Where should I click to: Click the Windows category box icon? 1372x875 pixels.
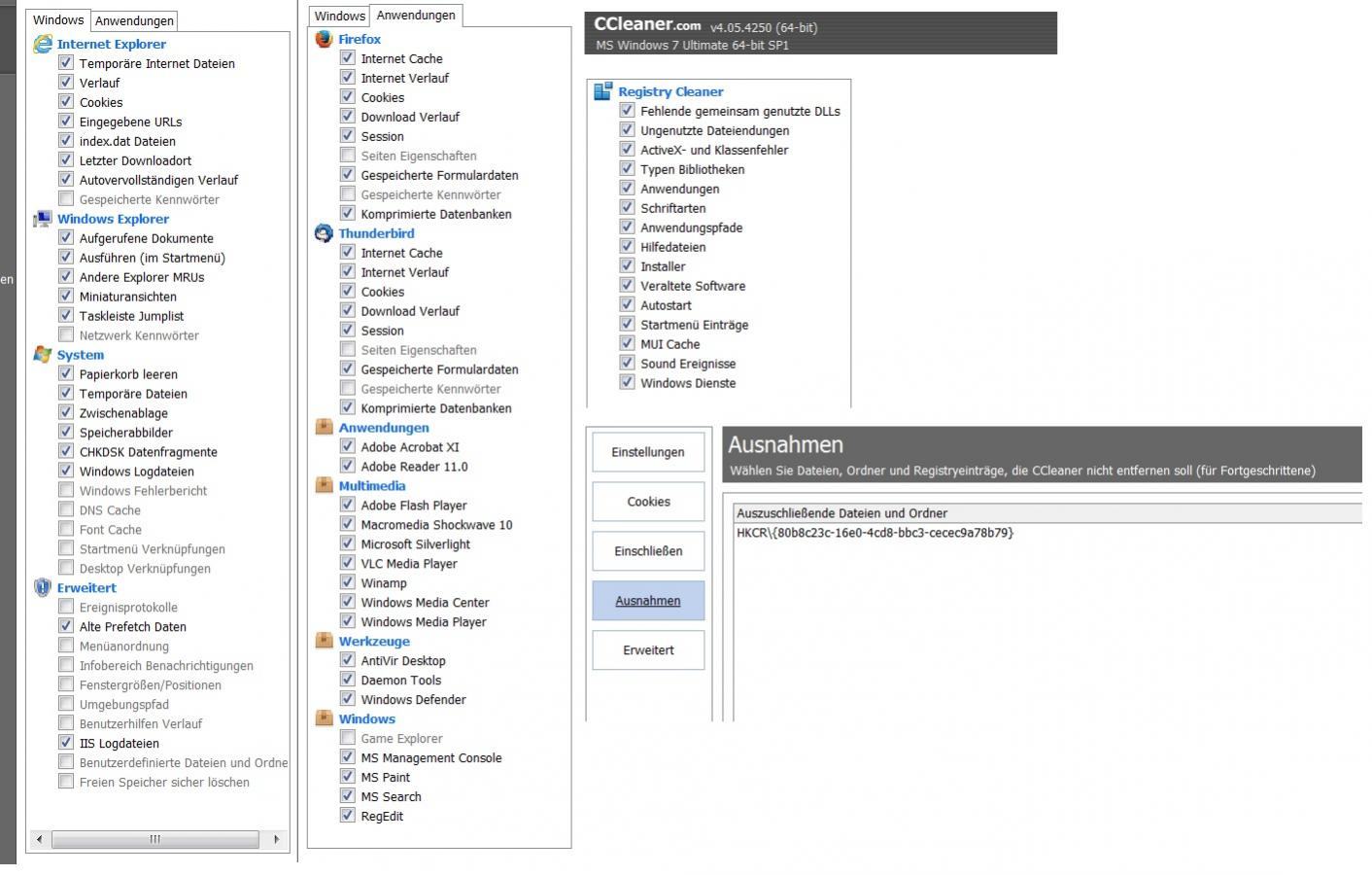324,718
